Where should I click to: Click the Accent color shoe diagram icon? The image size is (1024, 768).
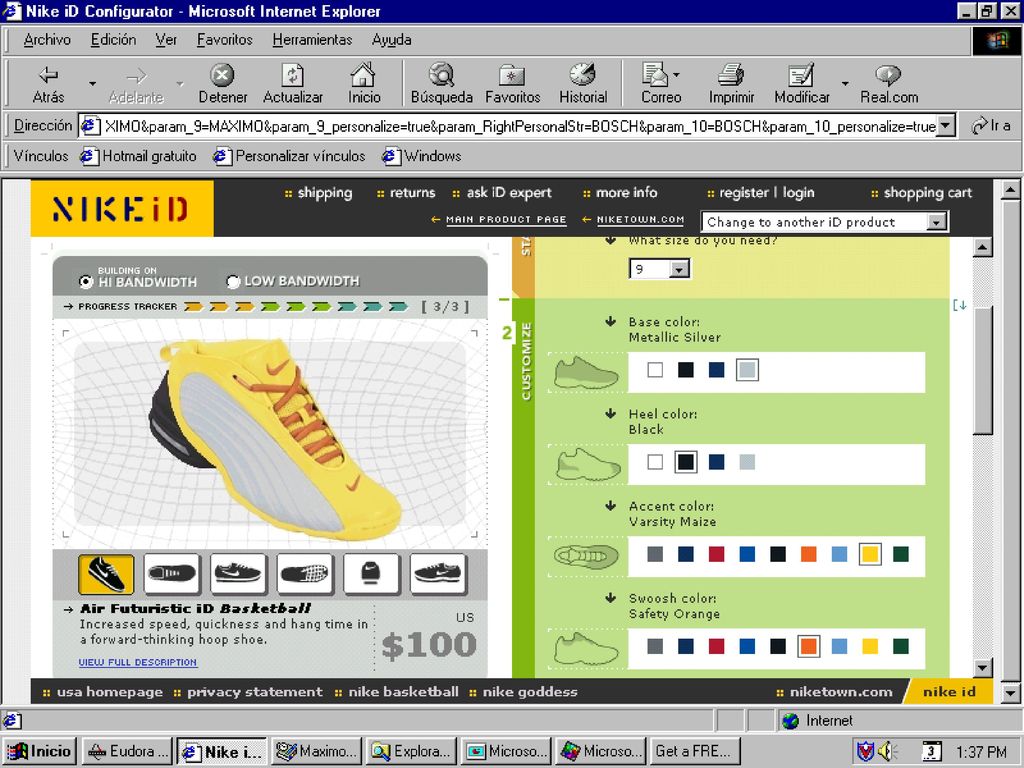586,557
